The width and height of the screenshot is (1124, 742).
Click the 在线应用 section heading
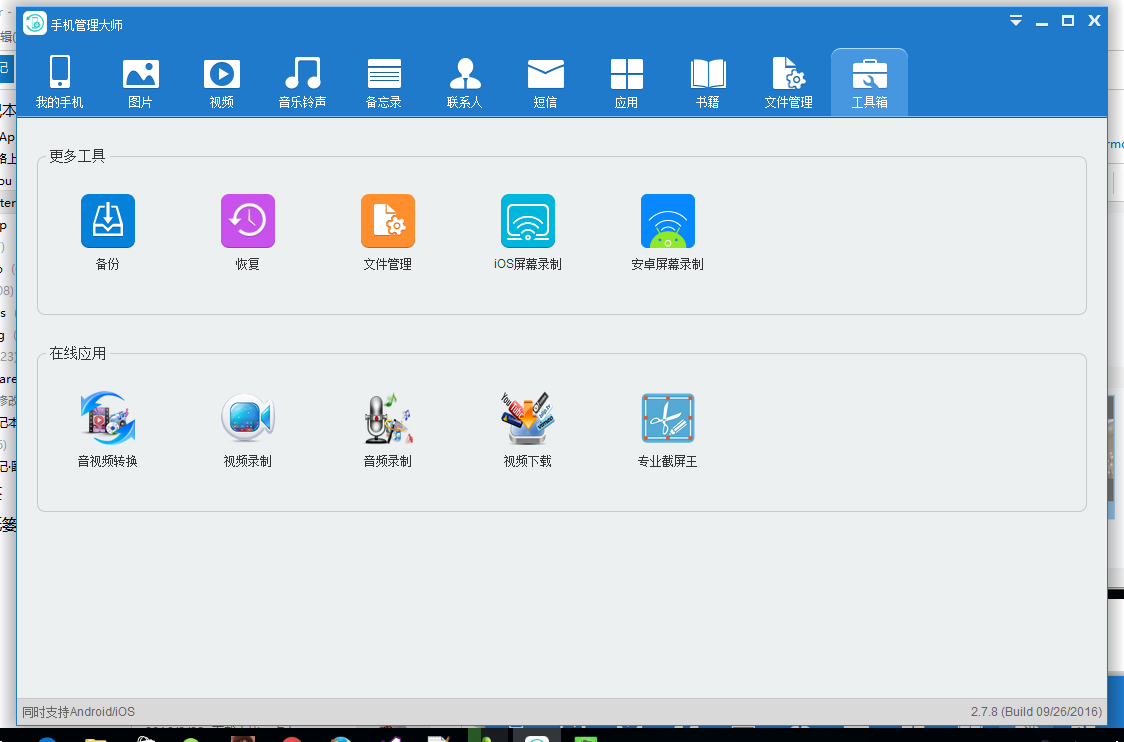point(77,353)
